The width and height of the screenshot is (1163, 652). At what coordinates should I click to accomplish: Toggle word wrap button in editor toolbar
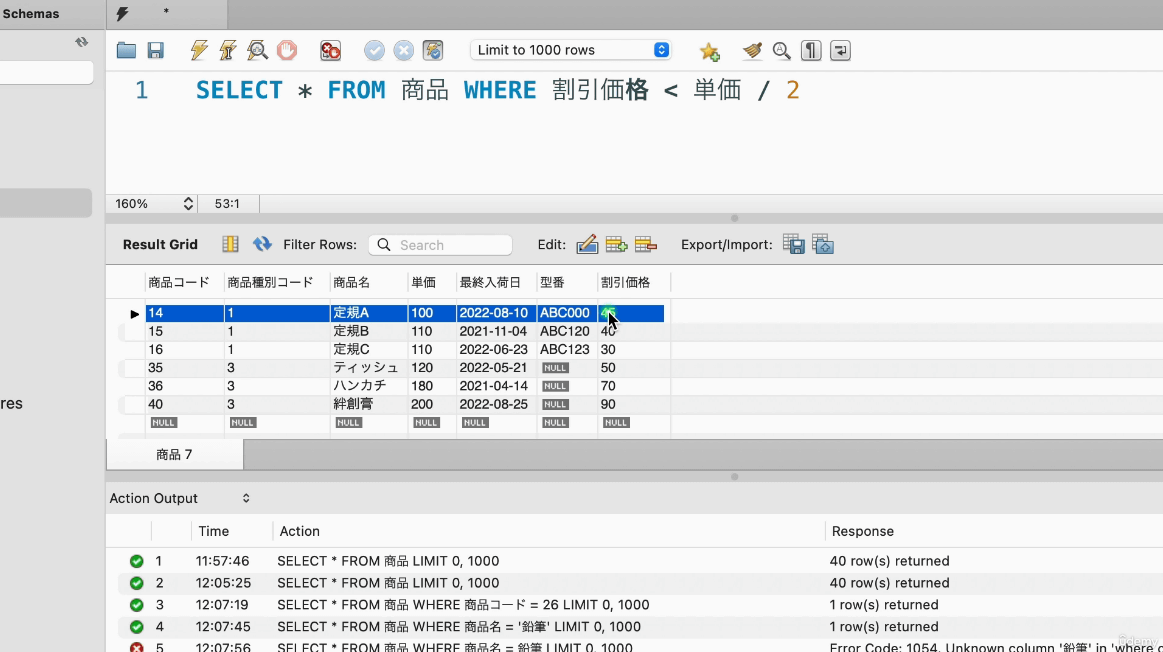point(840,50)
